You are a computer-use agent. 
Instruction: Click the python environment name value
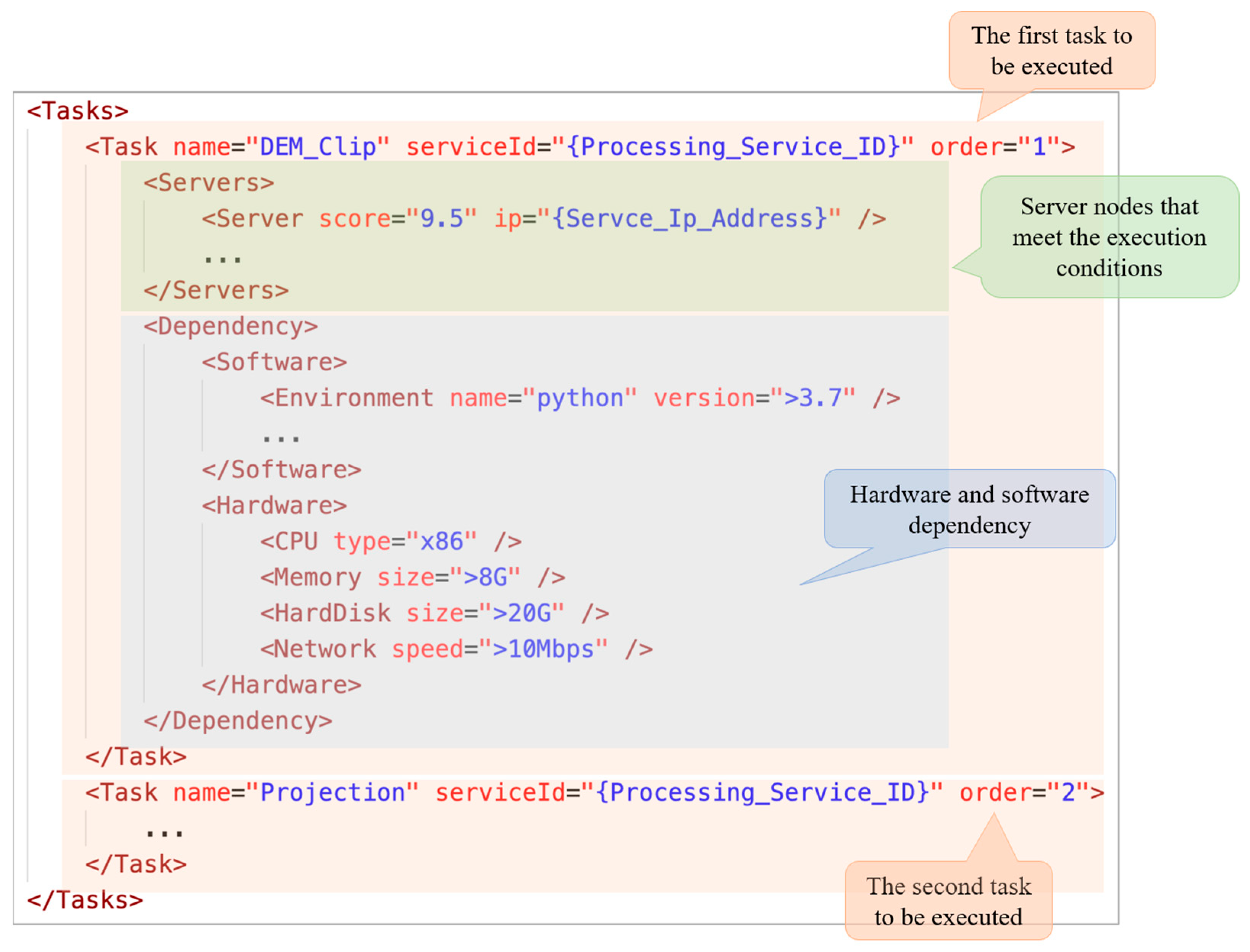point(579,398)
